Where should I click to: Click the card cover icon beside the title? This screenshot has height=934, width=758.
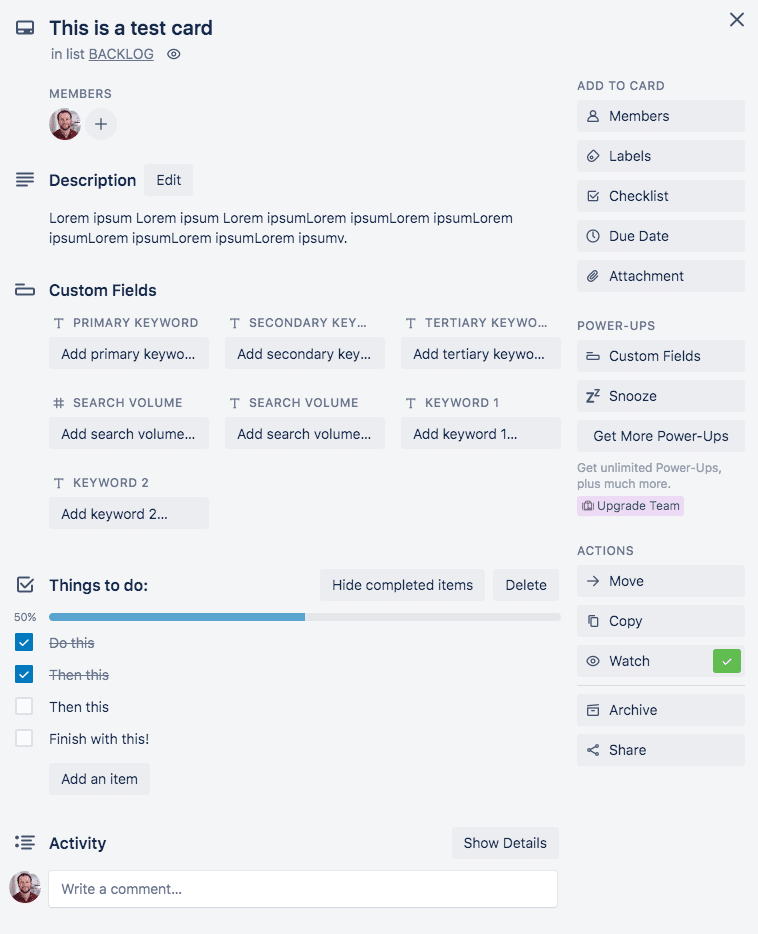point(24,27)
